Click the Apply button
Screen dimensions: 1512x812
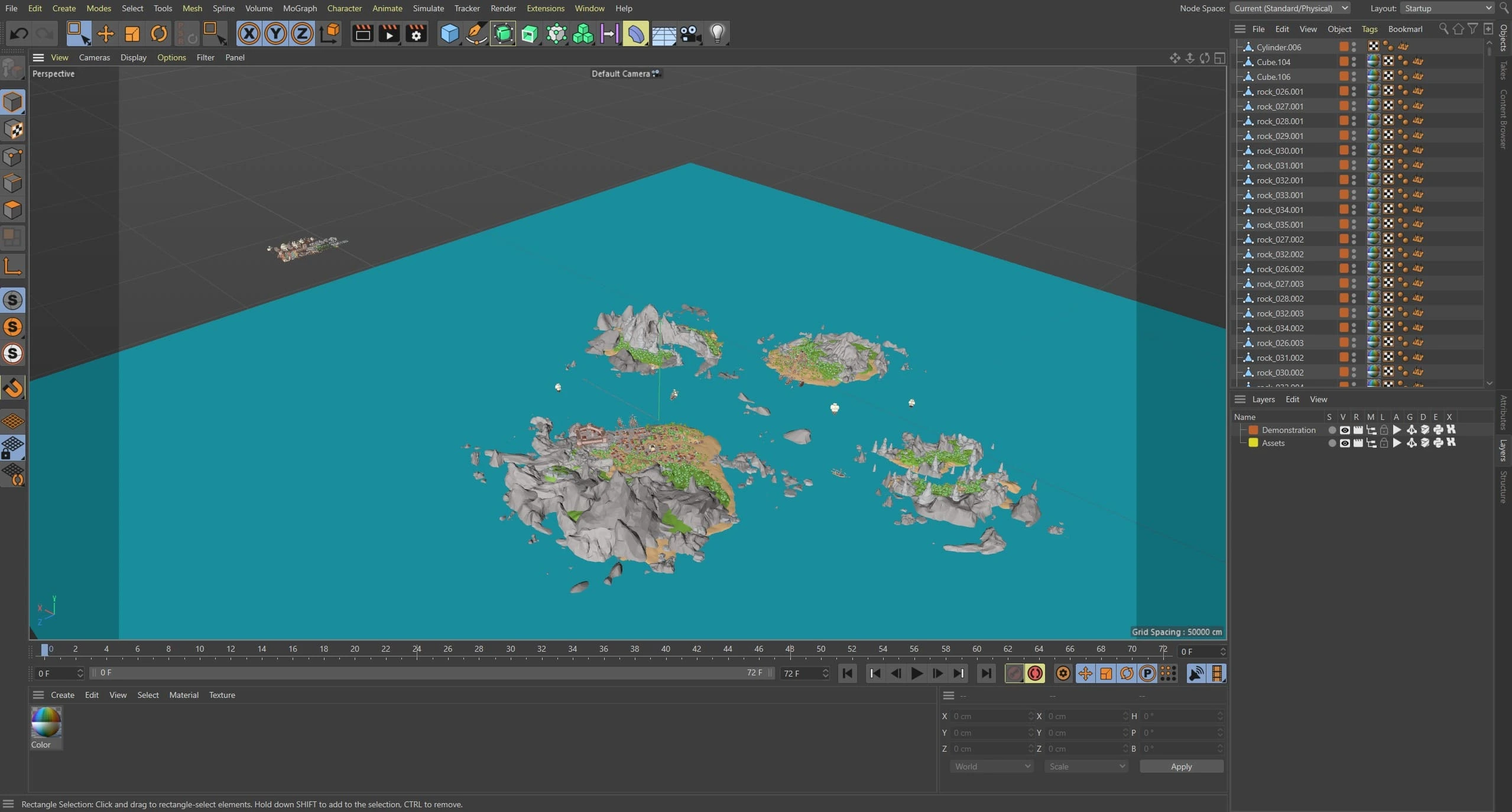(x=1180, y=766)
